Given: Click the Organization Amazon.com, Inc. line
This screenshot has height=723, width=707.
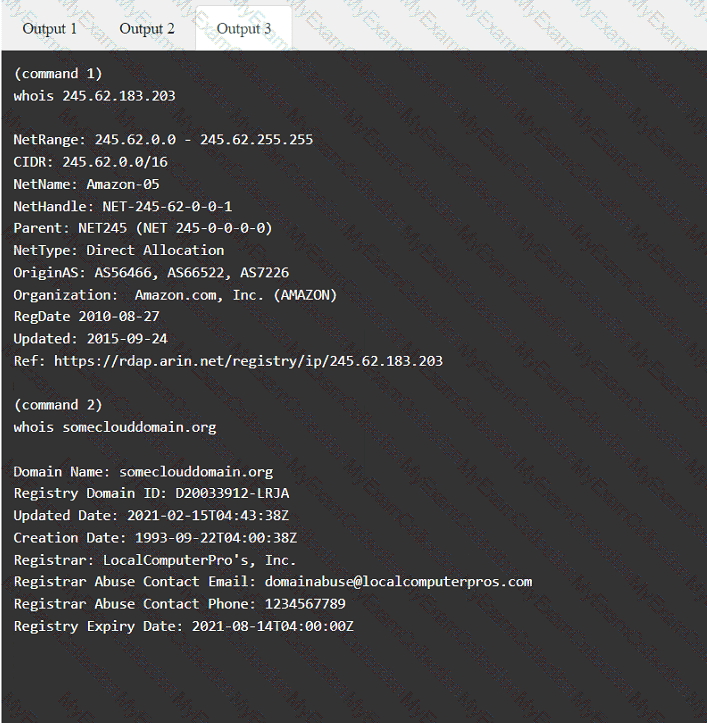Looking at the screenshot, I should coord(175,294).
